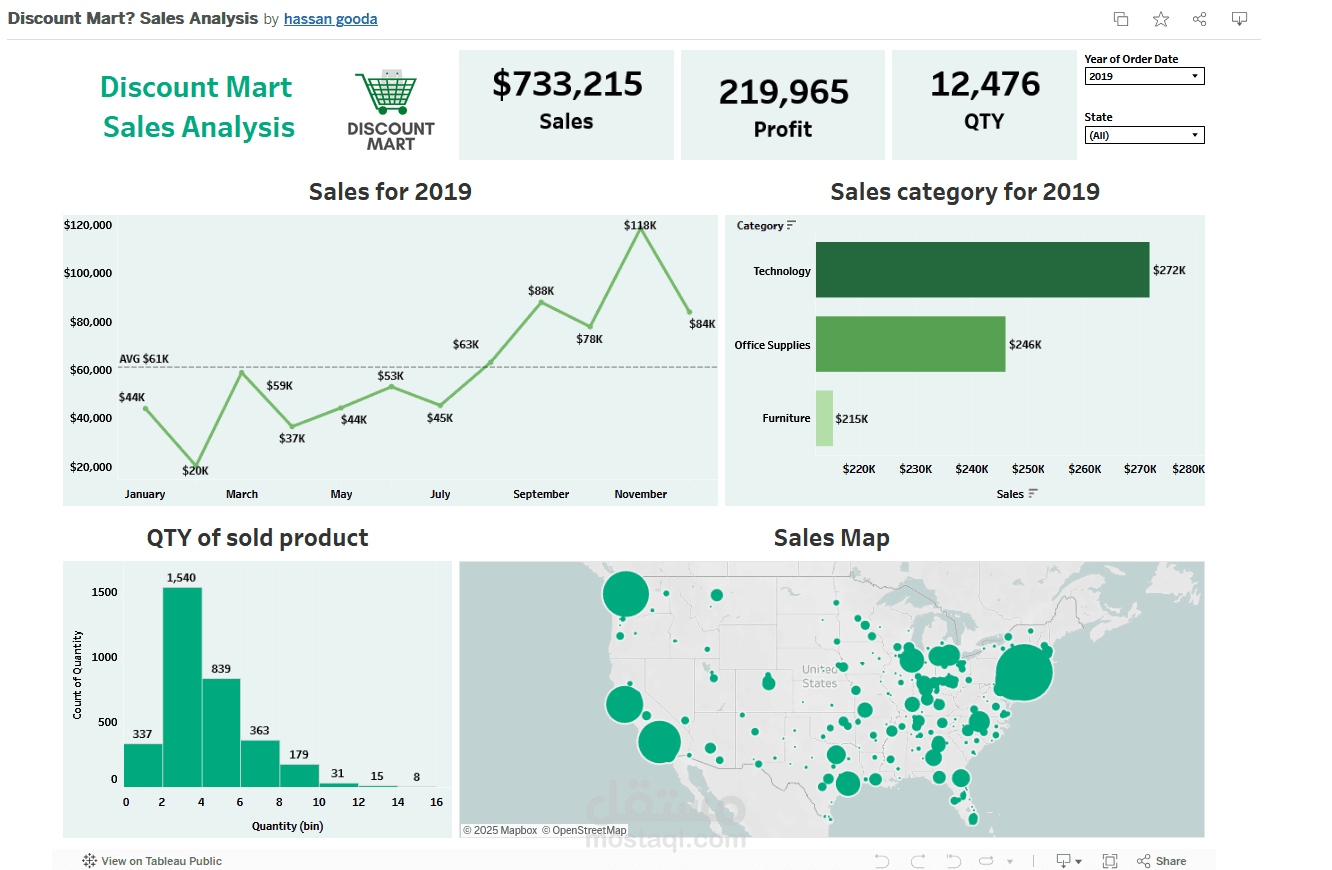This screenshot has height=870, width=1332.
Task: Click the large Southern California bubble on map
Action: pyautogui.click(x=659, y=742)
